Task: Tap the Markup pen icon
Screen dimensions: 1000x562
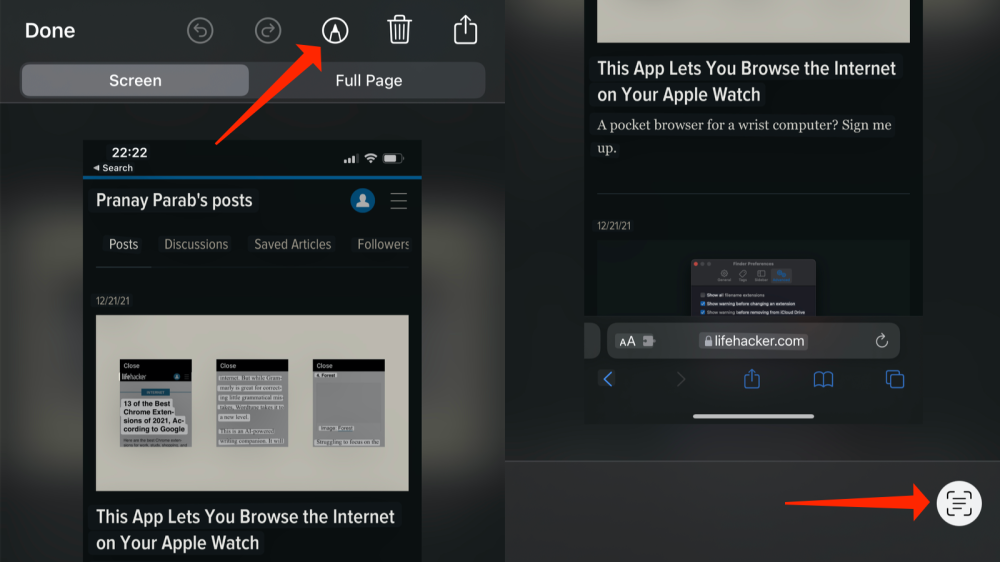Action: coord(335,31)
